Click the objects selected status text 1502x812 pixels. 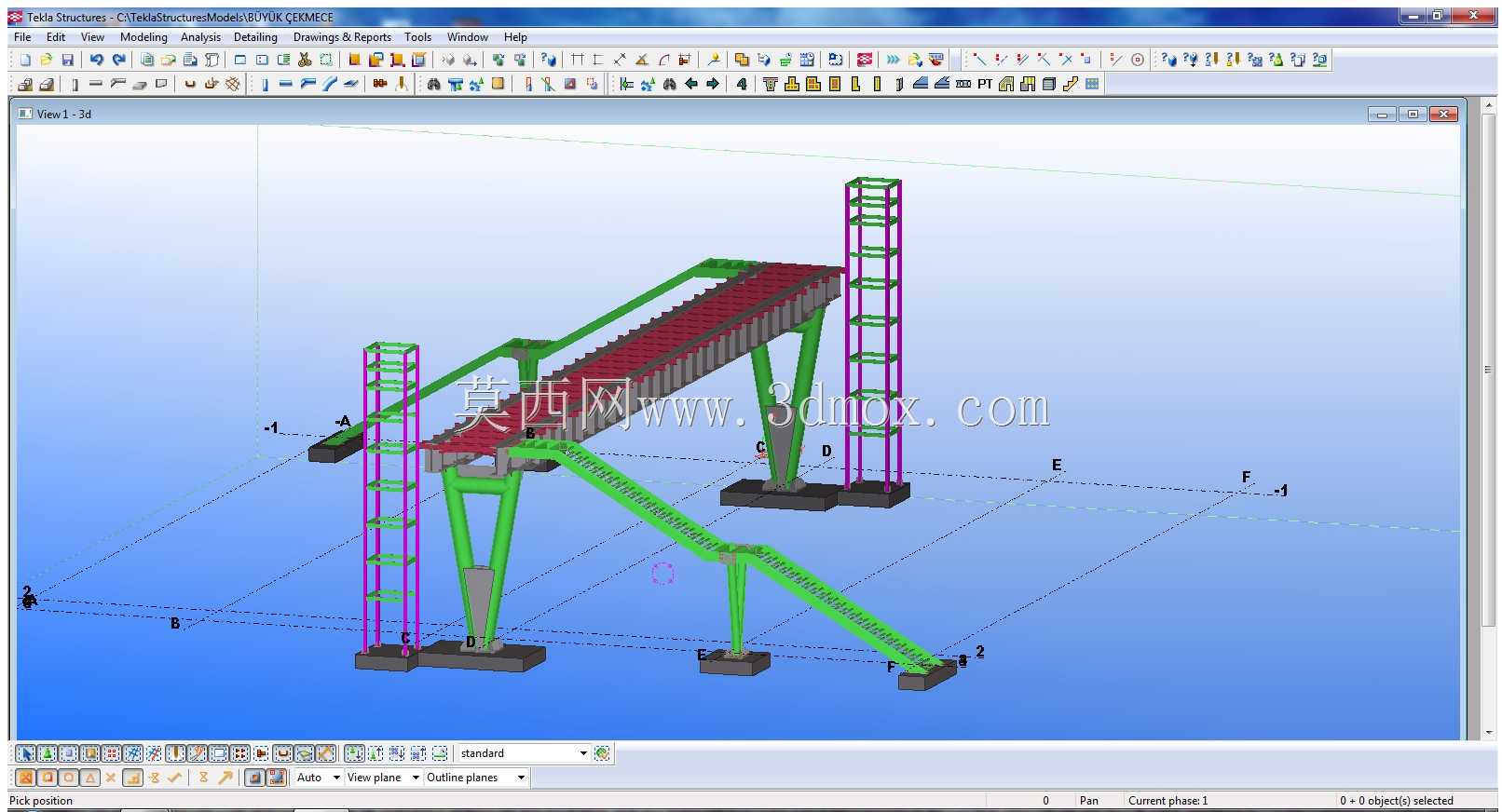coord(1396,801)
